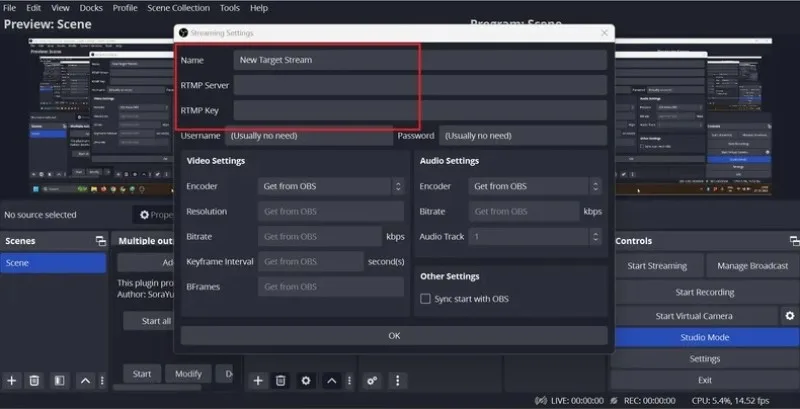Viewport: 800px width, 409px height.
Task: Move scene up with arrow icon
Action: point(85,380)
